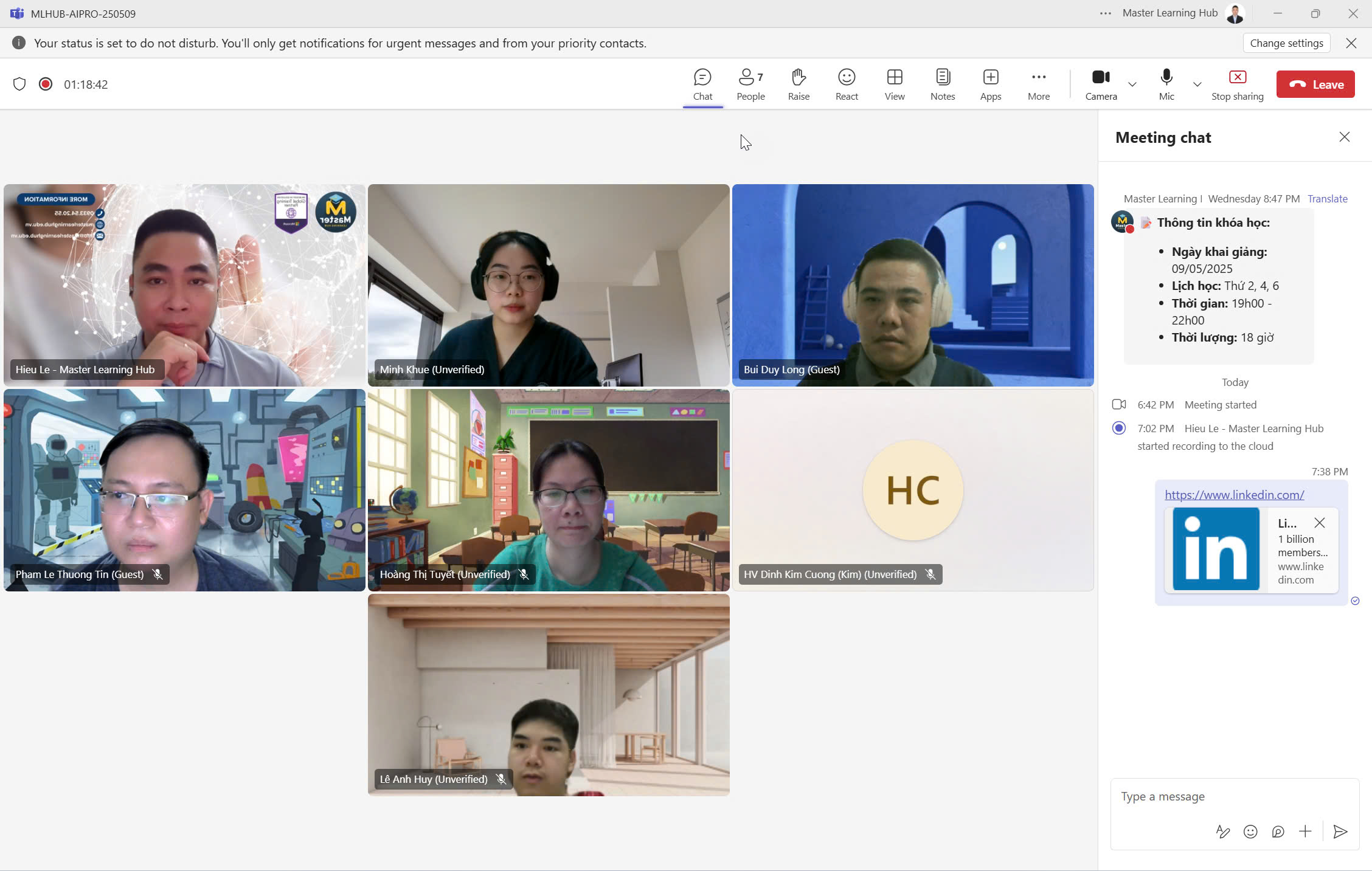Image resolution: width=1372 pixels, height=871 pixels.
Task: Open the title bar three-dots settings menu
Action: 1106,13
